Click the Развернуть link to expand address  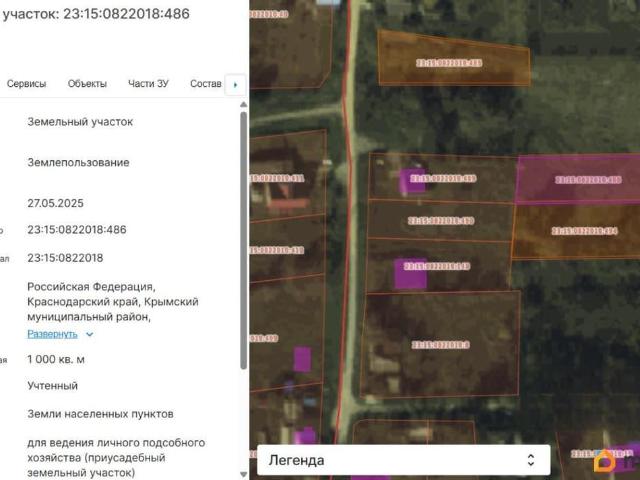(x=52, y=334)
